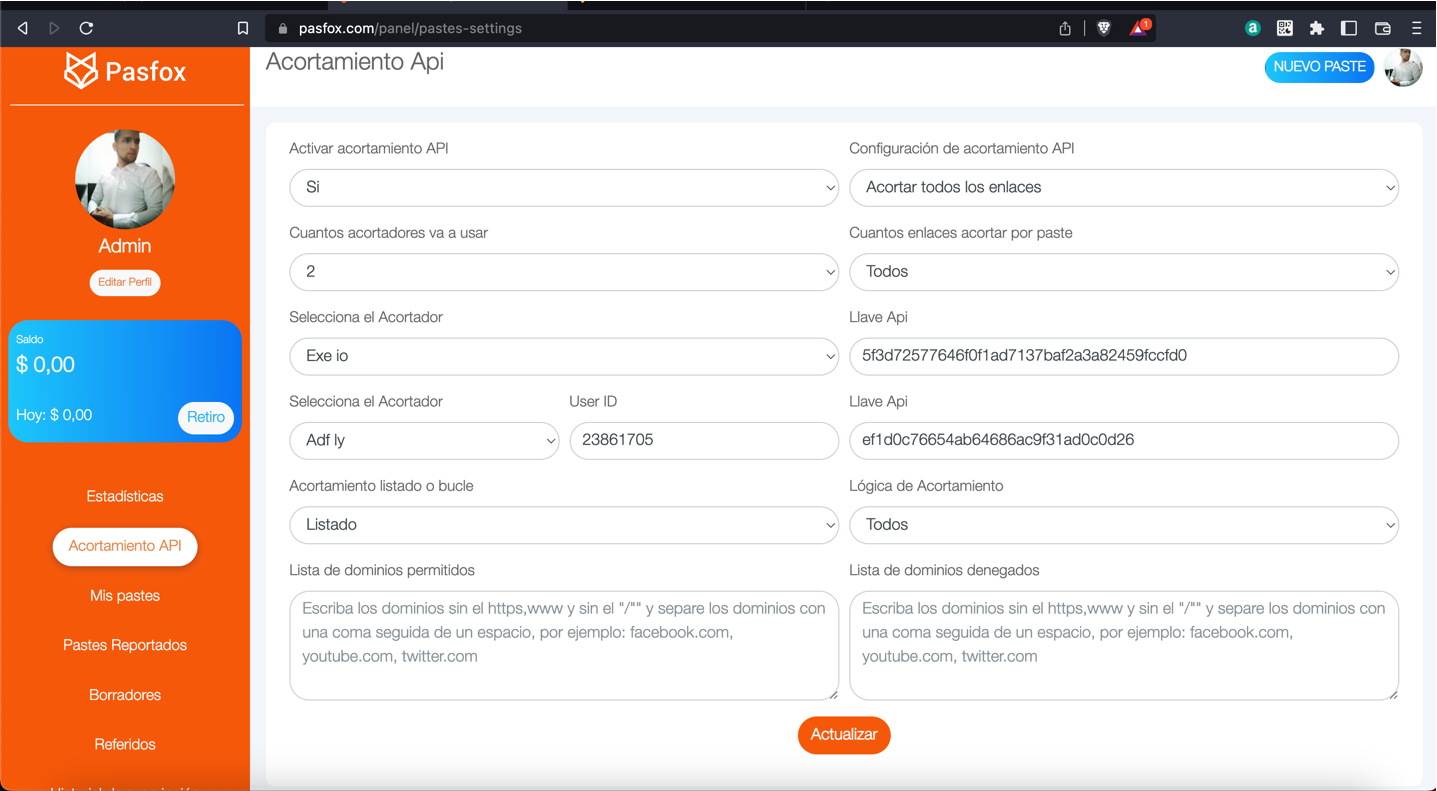
Task: Go to Mis pastes
Action: click(x=125, y=595)
